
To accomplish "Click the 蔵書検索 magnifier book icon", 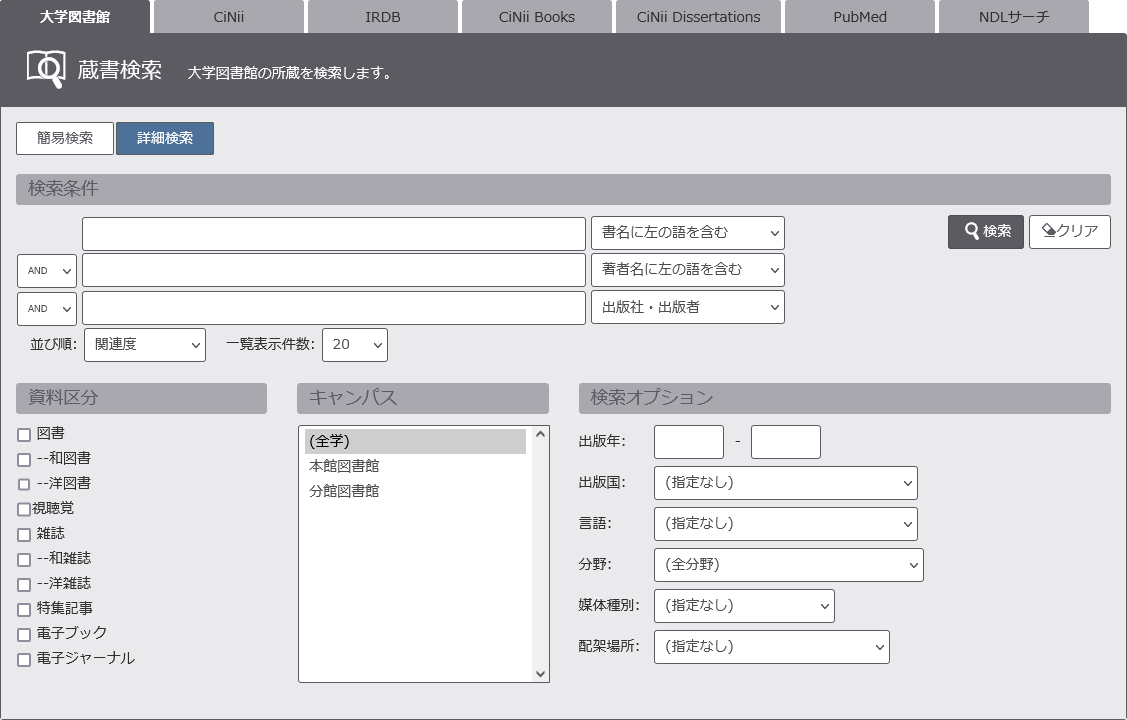I will [x=46, y=69].
